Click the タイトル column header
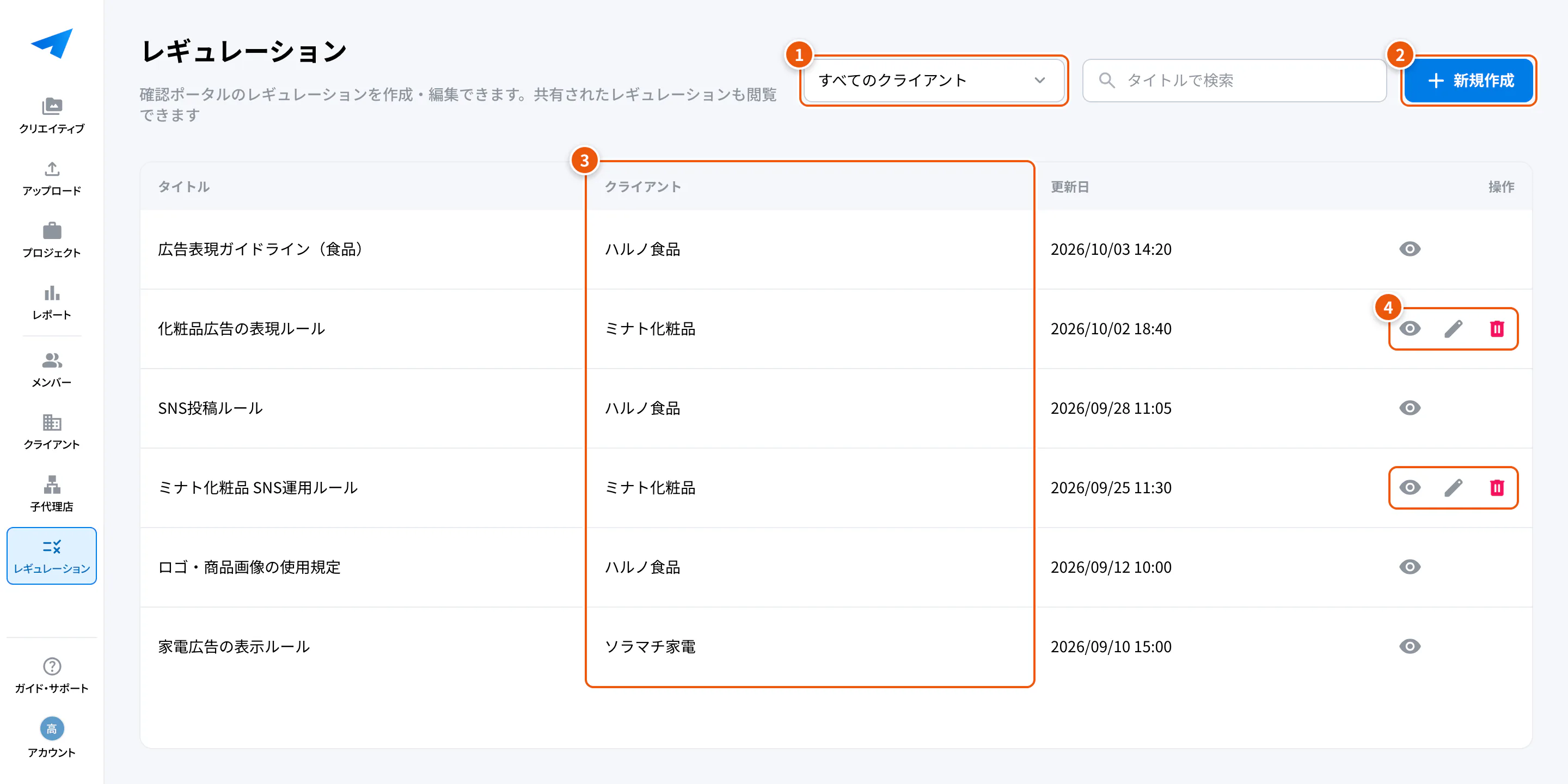 pyautogui.click(x=184, y=187)
